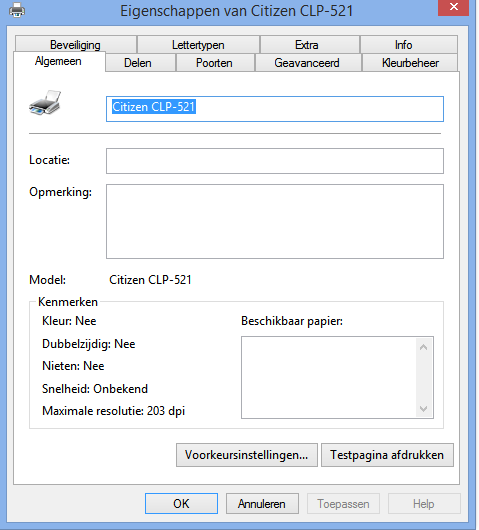This screenshot has height=530, width=479.
Task: Click the Algemeen tab
Action: coord(59,61)
